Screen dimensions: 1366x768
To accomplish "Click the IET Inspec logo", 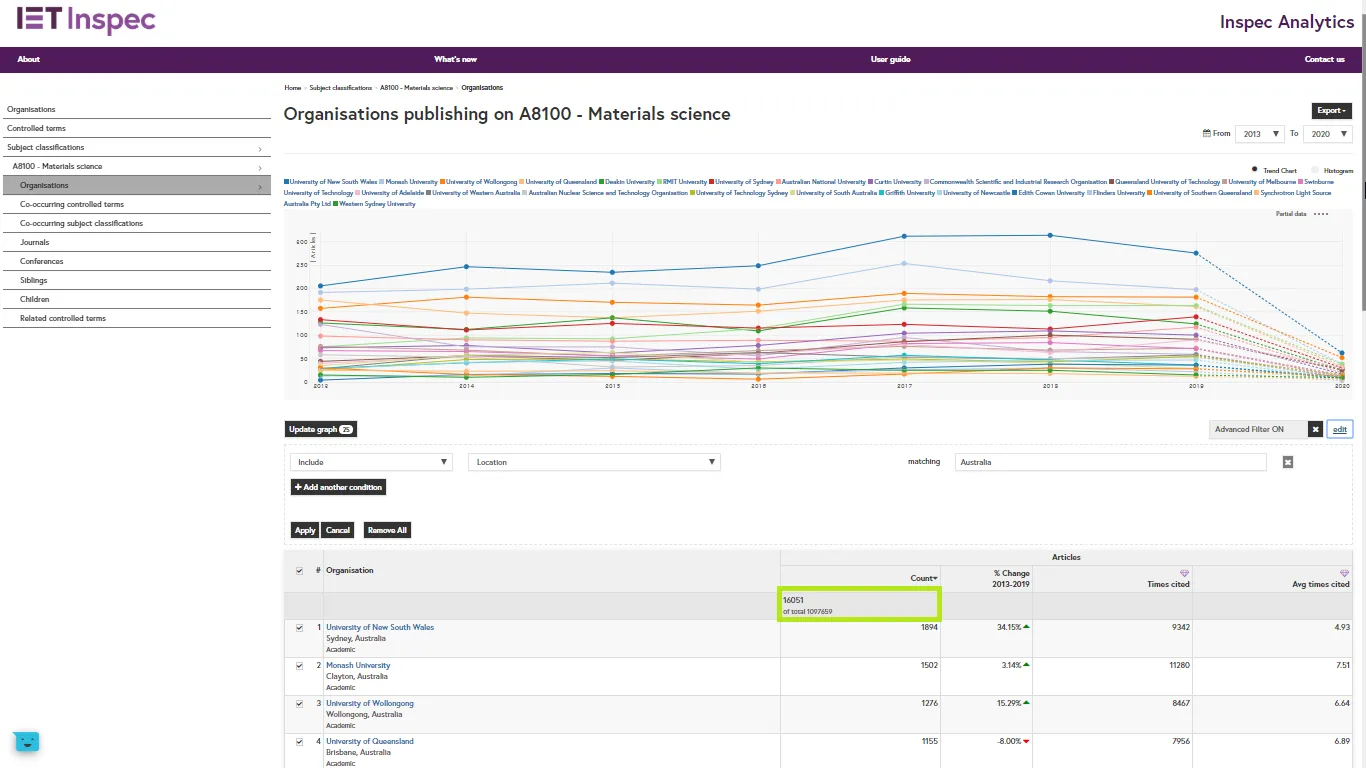I will (x=86, y=20).
